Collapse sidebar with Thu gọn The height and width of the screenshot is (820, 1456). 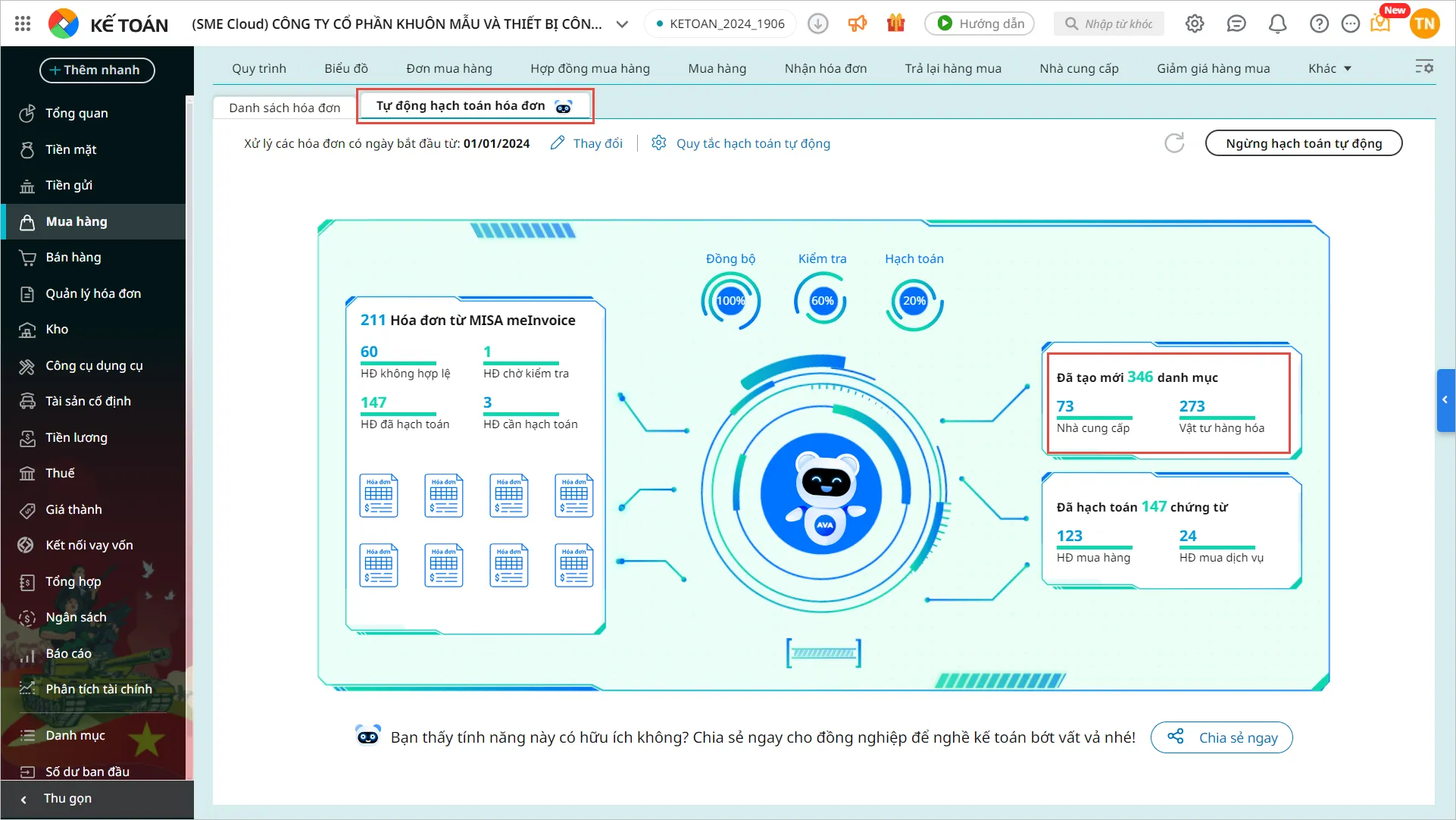67,798
